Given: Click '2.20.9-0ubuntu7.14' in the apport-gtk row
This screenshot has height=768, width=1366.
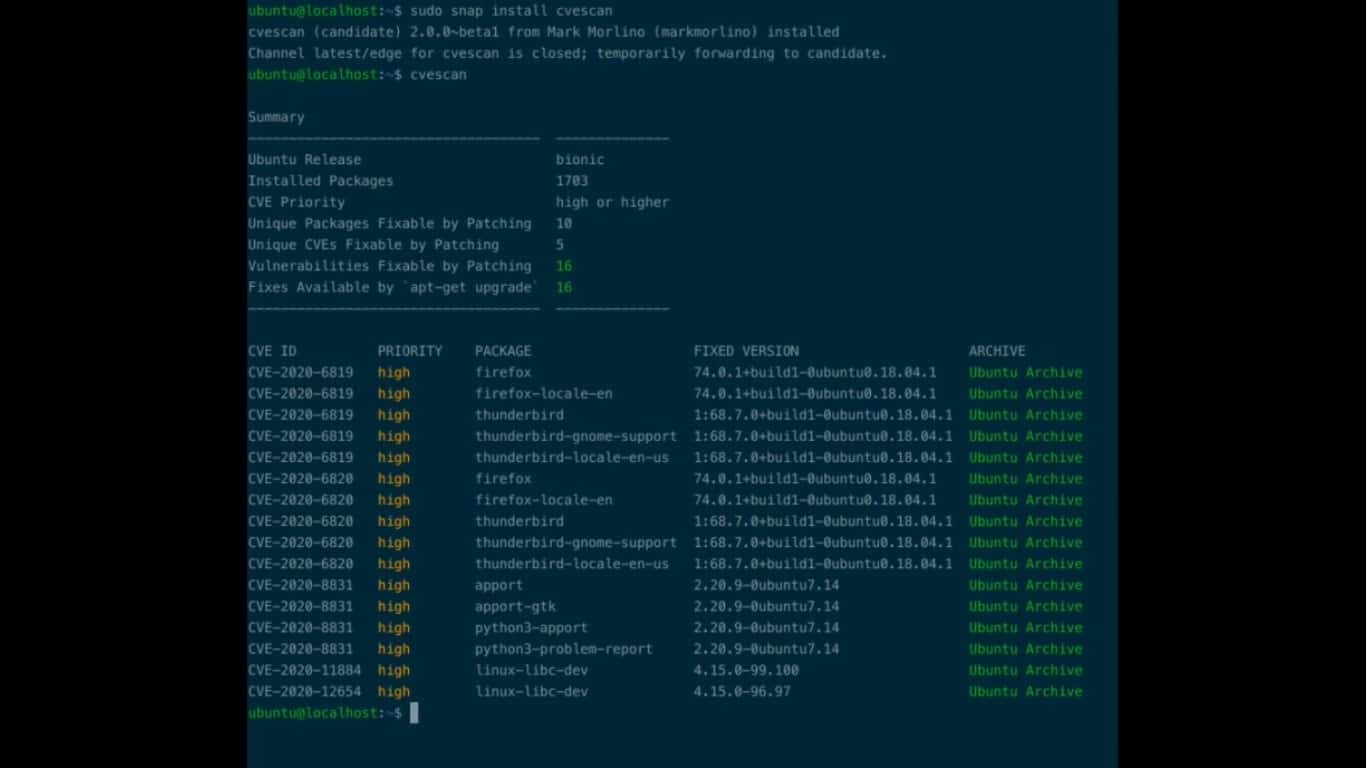Looking at the screenshot, I should 766,606.
